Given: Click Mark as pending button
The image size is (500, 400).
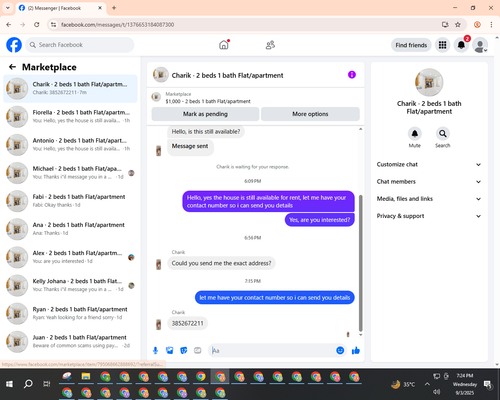Looking at the screenshot, I should click(x=205, y=114).
